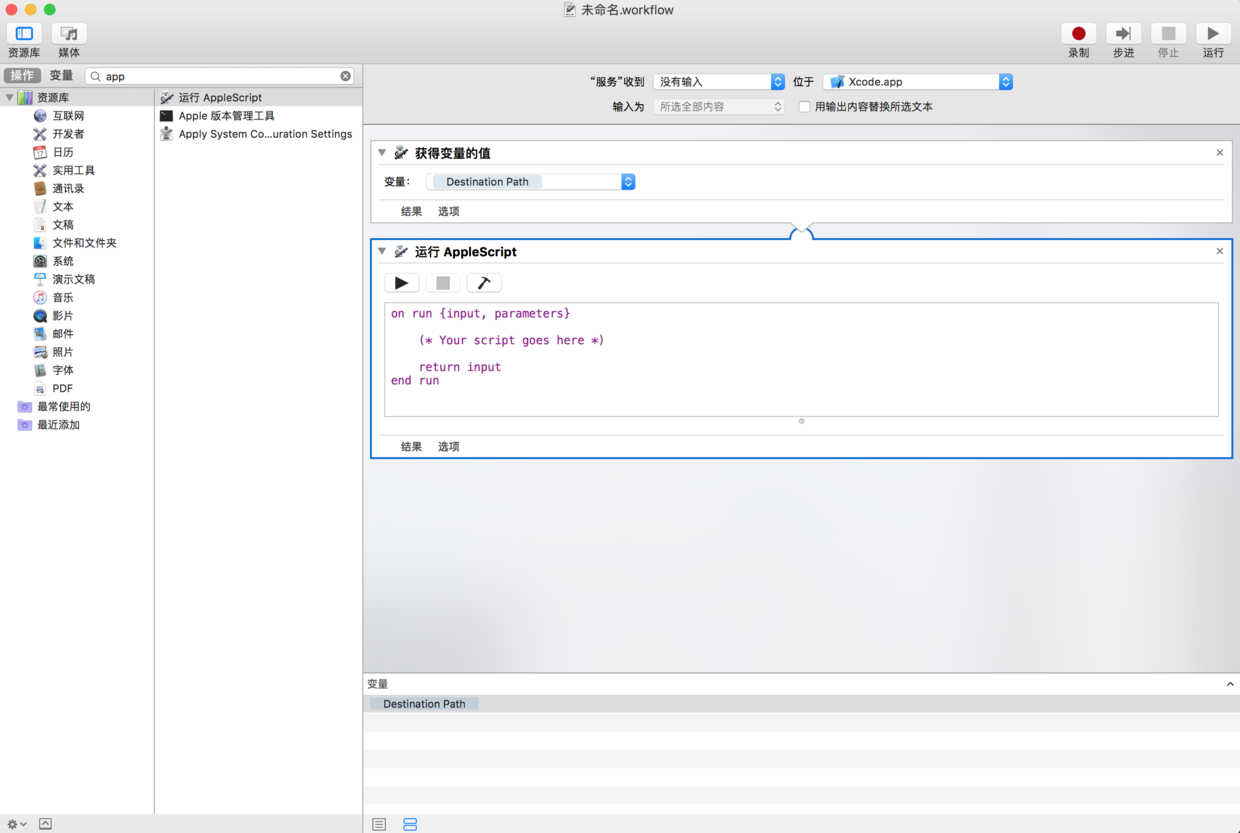
Task: Select the 实用工具 category
Action: [x=73, y=170]
